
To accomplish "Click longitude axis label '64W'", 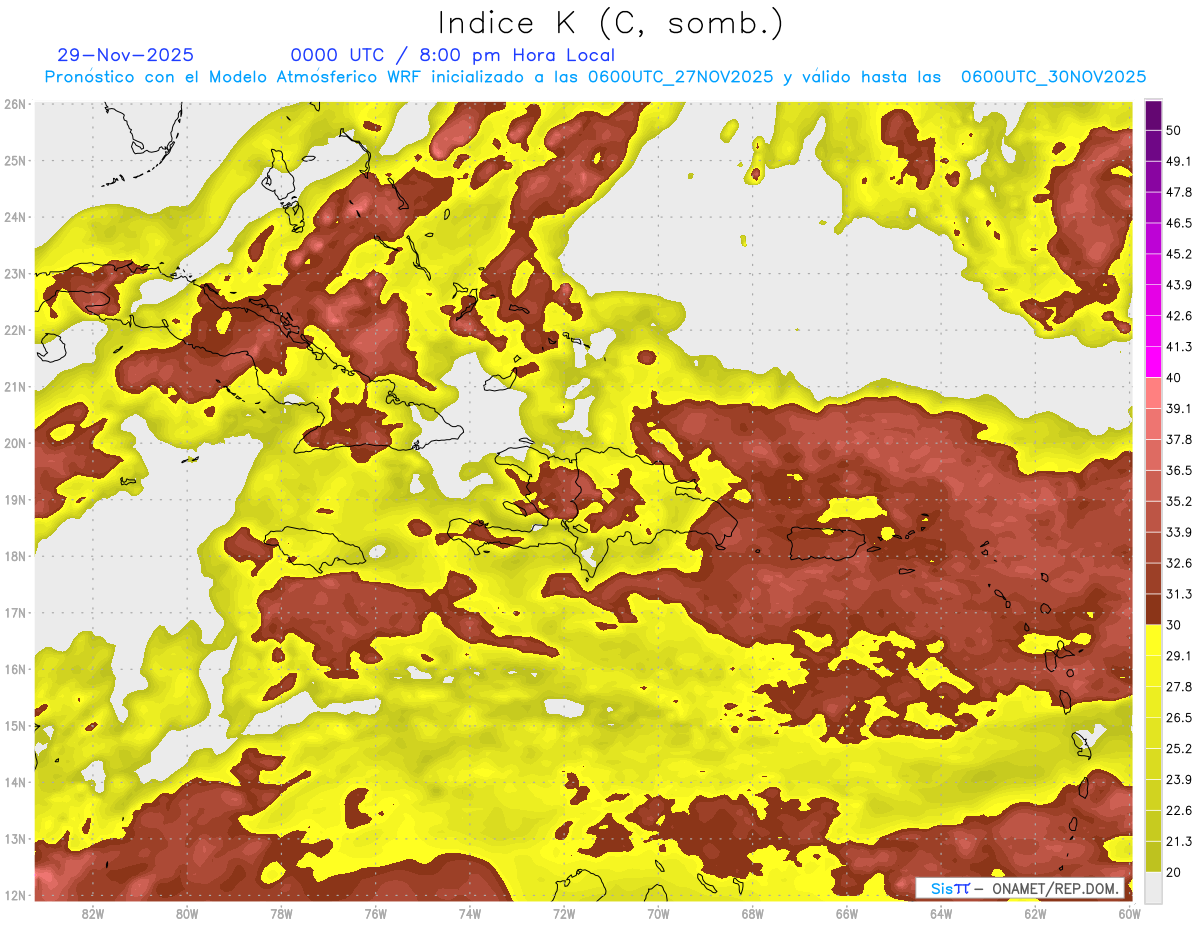I will pos(941,914).
